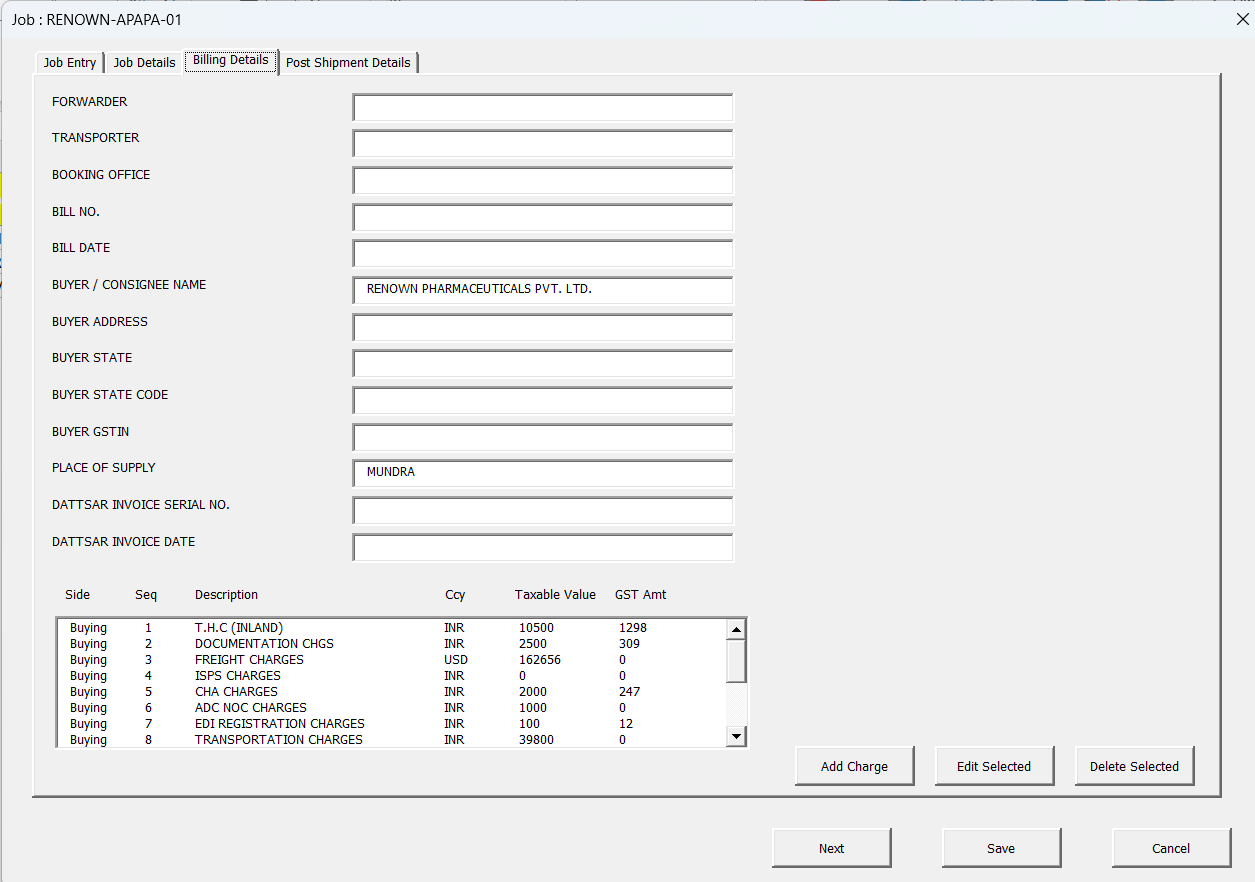Select the EDI REGISTRATION CHARGES row
The width and height of the screenshot is (1255, 882).
(x=392, y=724)
